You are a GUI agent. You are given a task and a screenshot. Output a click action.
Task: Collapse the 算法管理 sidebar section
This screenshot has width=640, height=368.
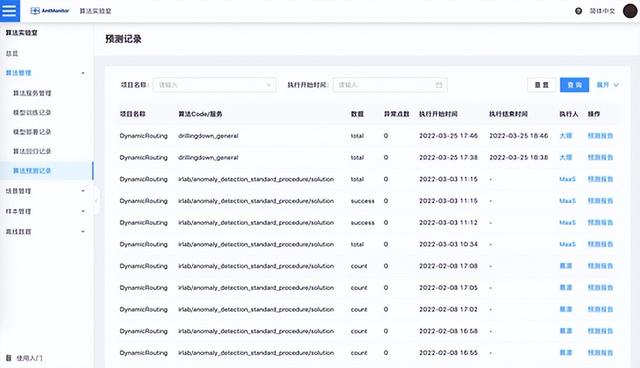[83, 73]
